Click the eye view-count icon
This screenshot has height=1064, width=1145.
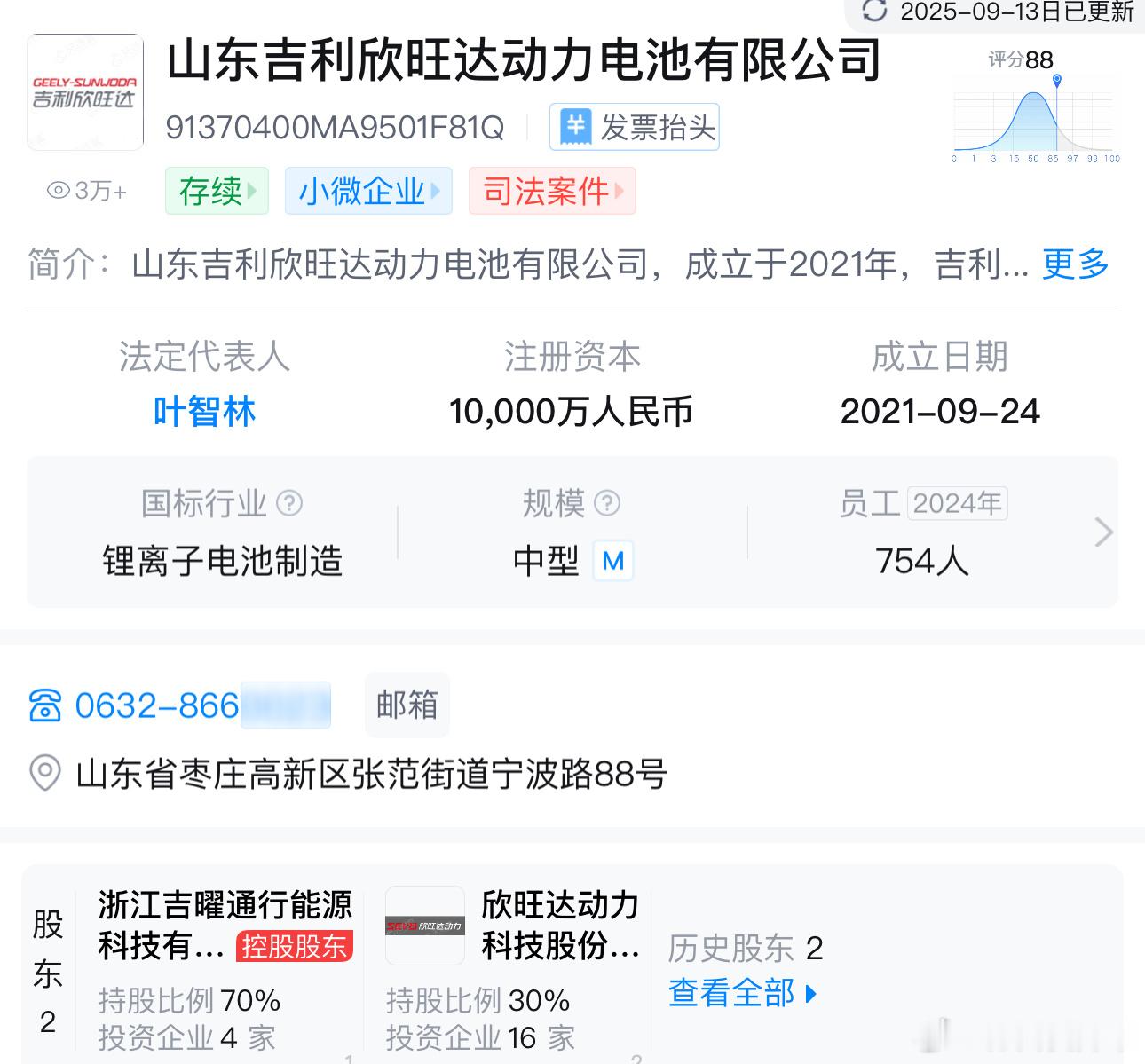(x=59, y=190)
